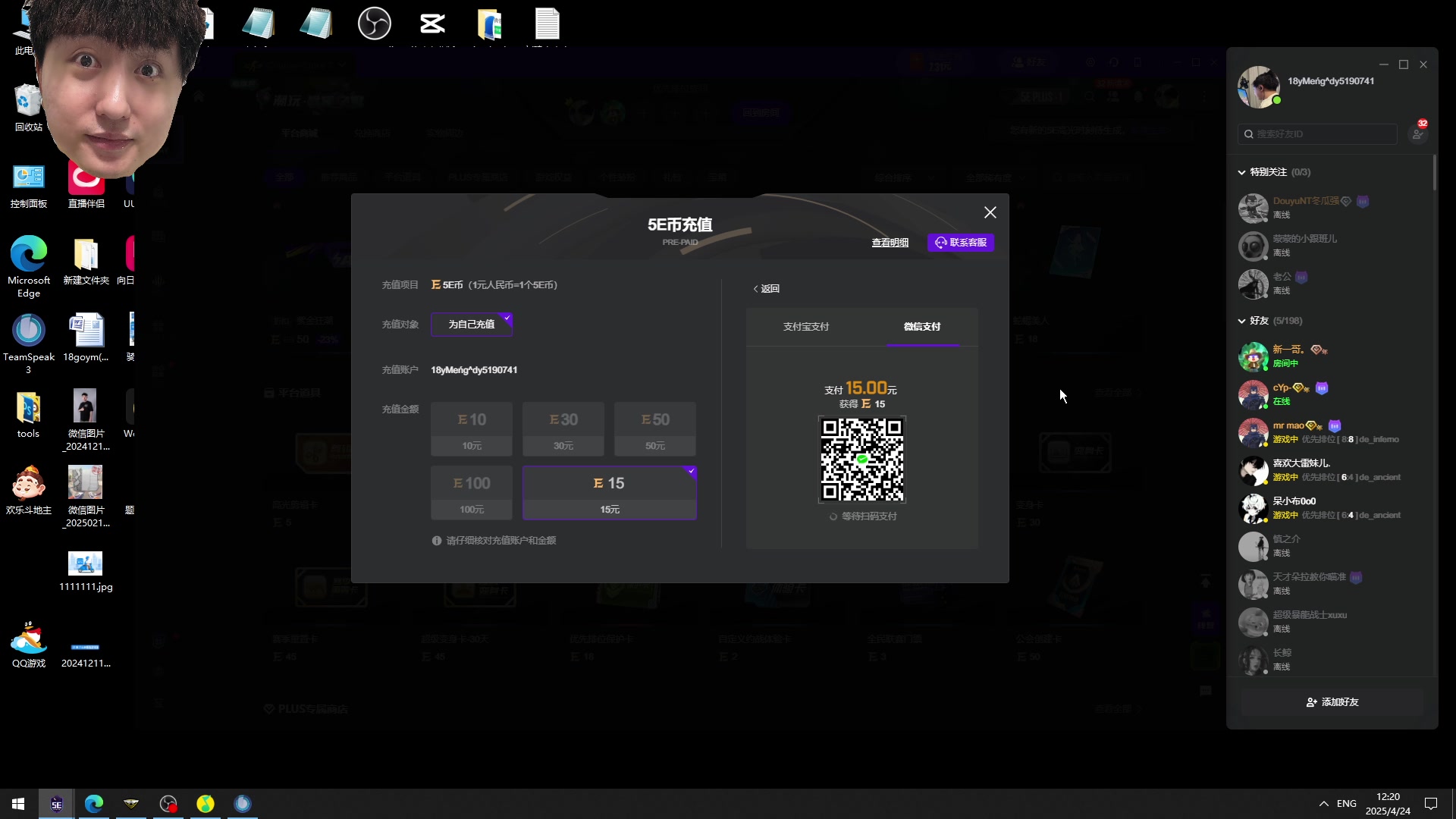Viewport: 1456px width, 819px height.
Task: Open friend cYp entry
Action: pos(1331,394)
